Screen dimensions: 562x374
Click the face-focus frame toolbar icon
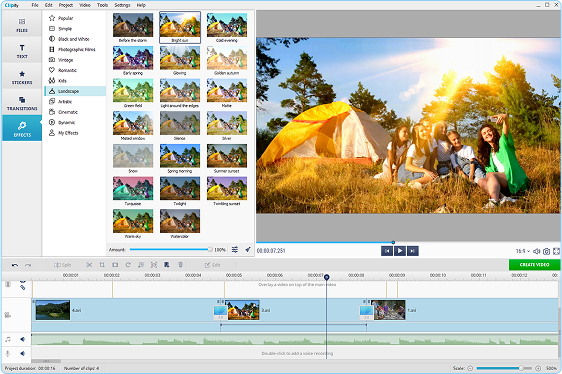154,265
